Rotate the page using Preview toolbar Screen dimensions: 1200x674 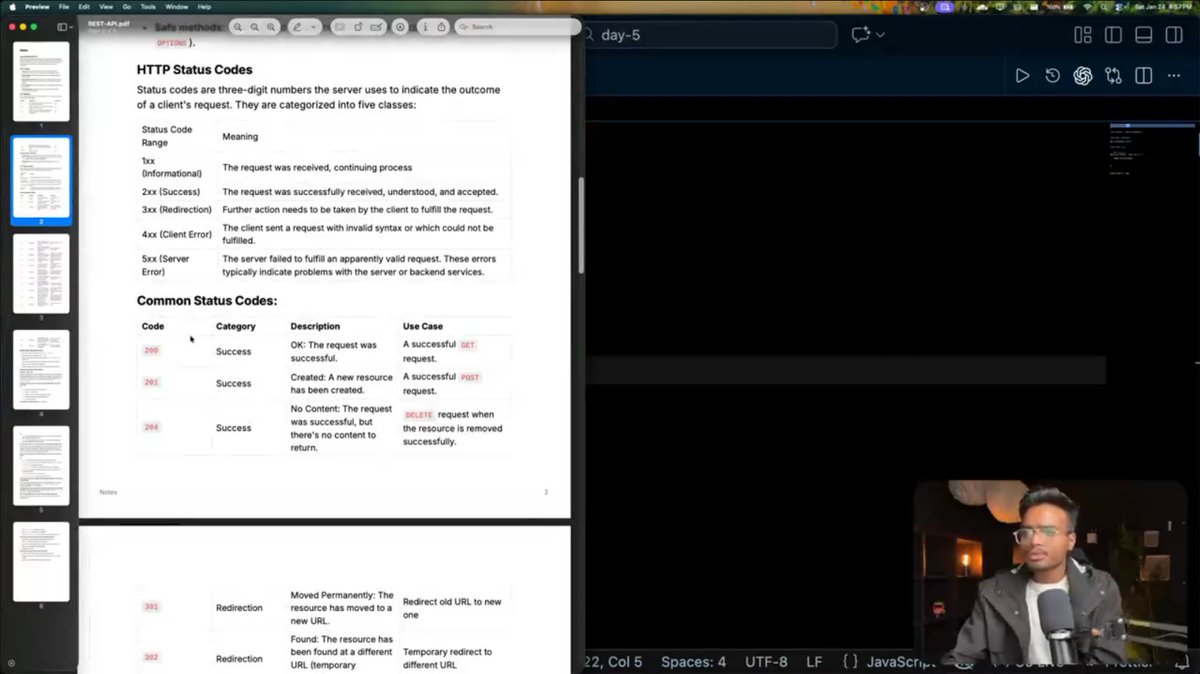click(x=358, y=27)
